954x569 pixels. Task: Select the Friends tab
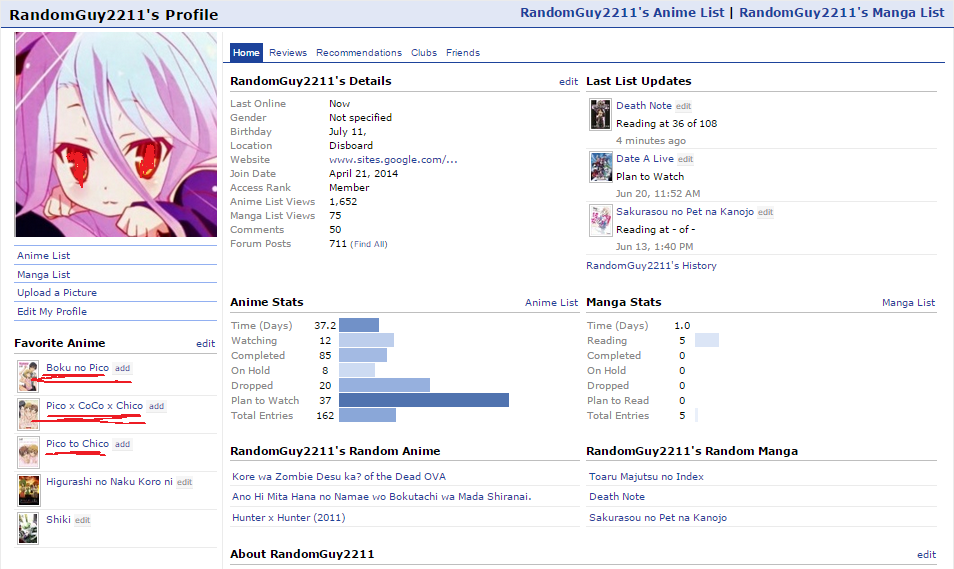(463, 53)
